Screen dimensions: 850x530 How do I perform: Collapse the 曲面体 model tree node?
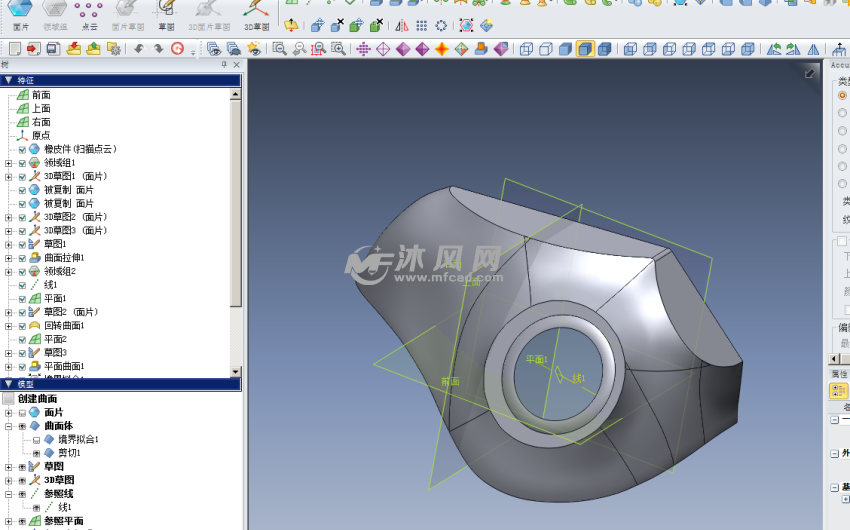[9, 426]
